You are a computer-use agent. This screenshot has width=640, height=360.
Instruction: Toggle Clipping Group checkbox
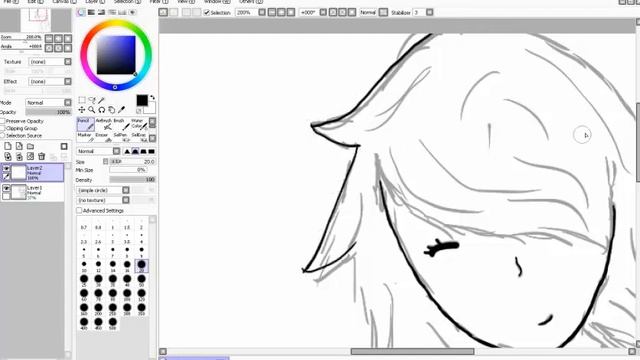[2, 128]
